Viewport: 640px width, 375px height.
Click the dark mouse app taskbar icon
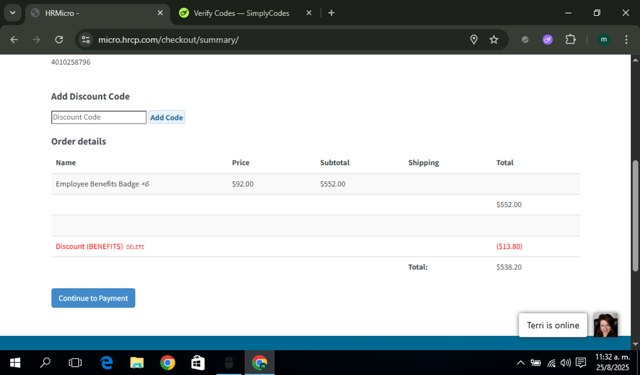click(229, 363)
